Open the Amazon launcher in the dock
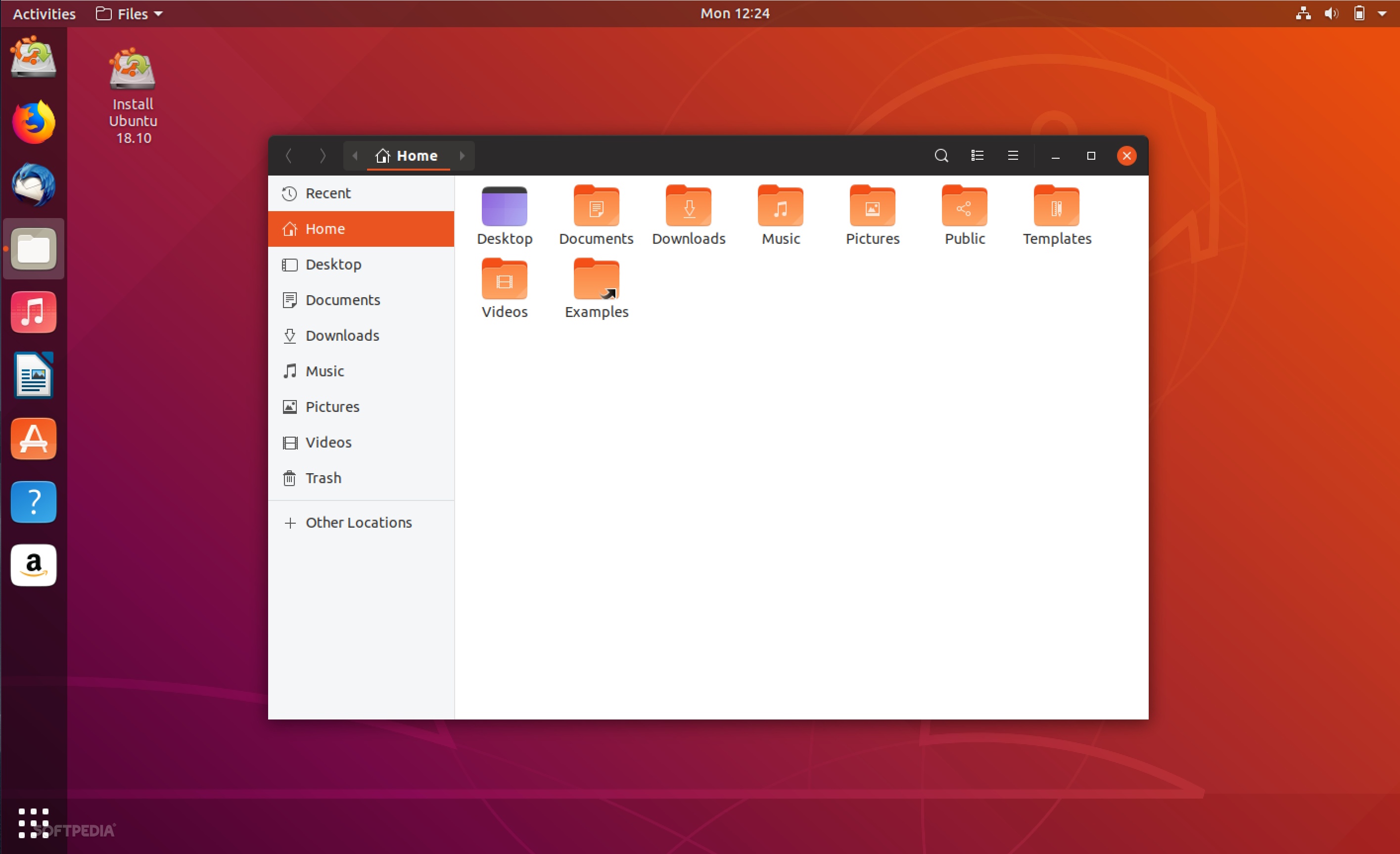 33,564
